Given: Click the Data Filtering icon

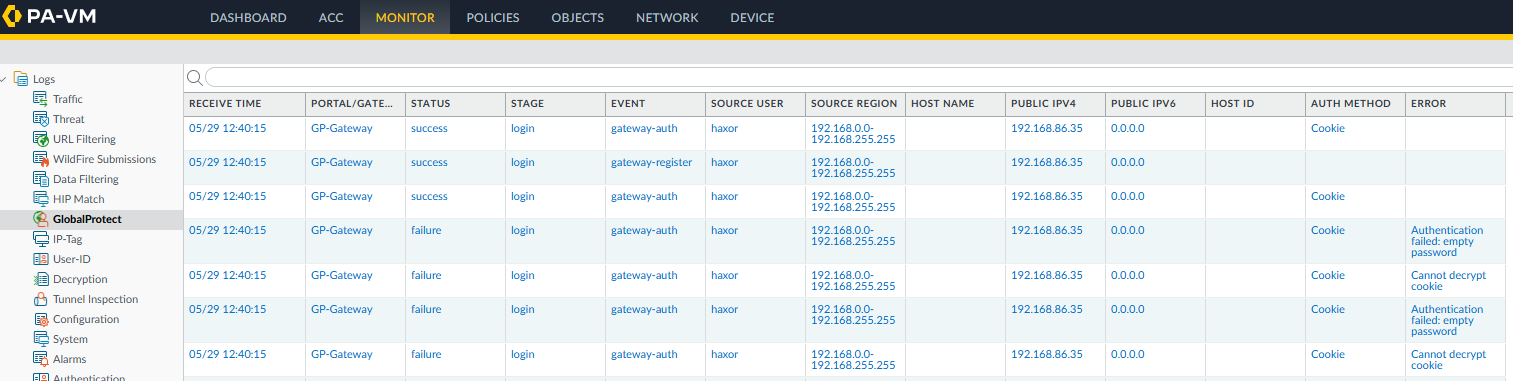Looking at the screenshot, I should (41, 179).
